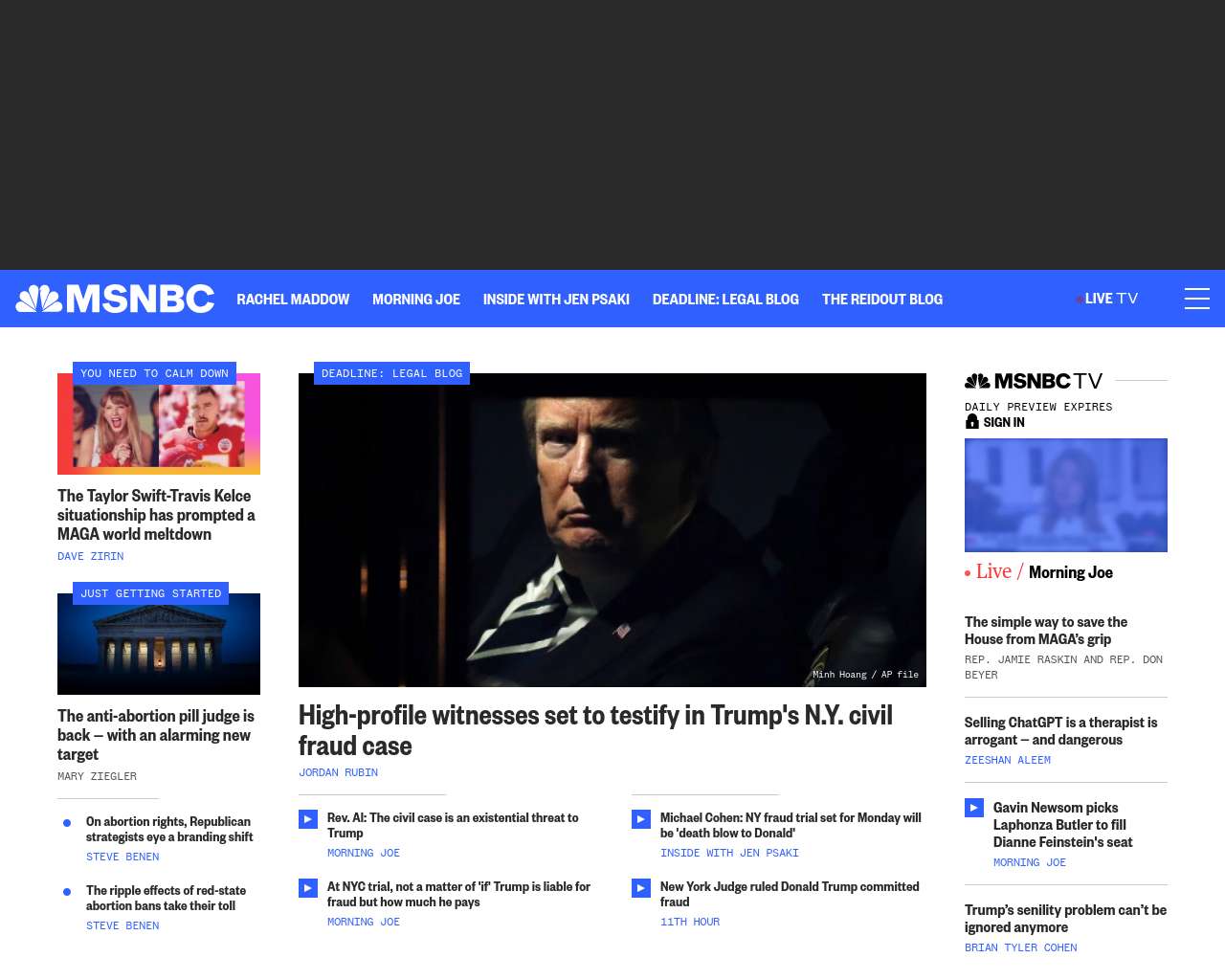Open Taylor Swift-Travis Kelce headline

coord(156,515)
